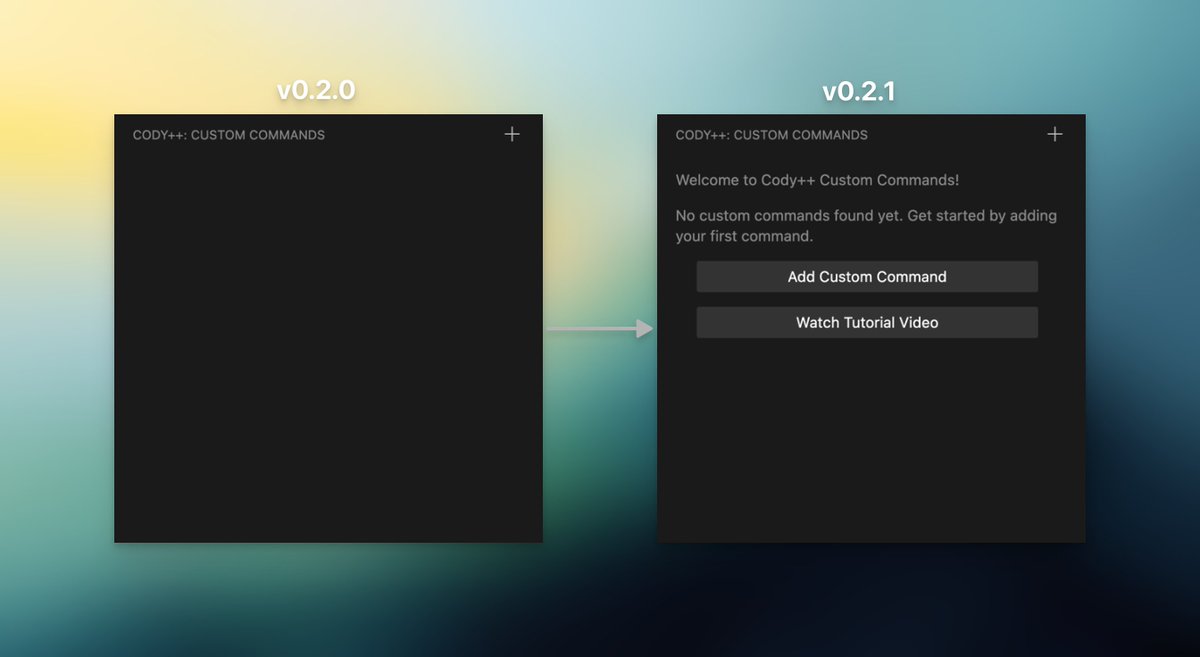This screenshot has width=1200, height=657.
Task: Click the "No custom commands found yet" message
Action: point(866,226)
